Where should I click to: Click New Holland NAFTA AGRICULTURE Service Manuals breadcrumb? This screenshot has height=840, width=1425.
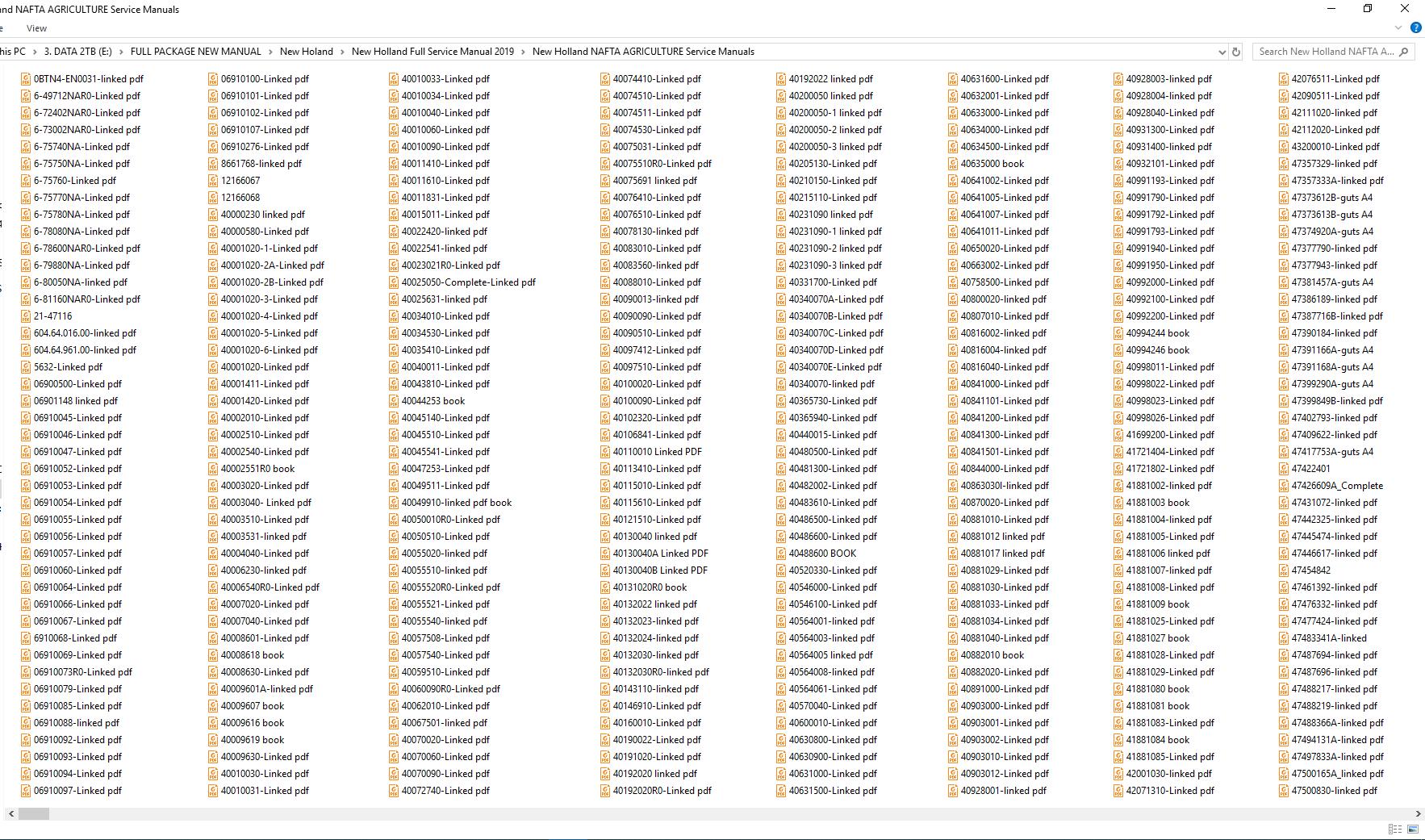[x=643, y=52]
